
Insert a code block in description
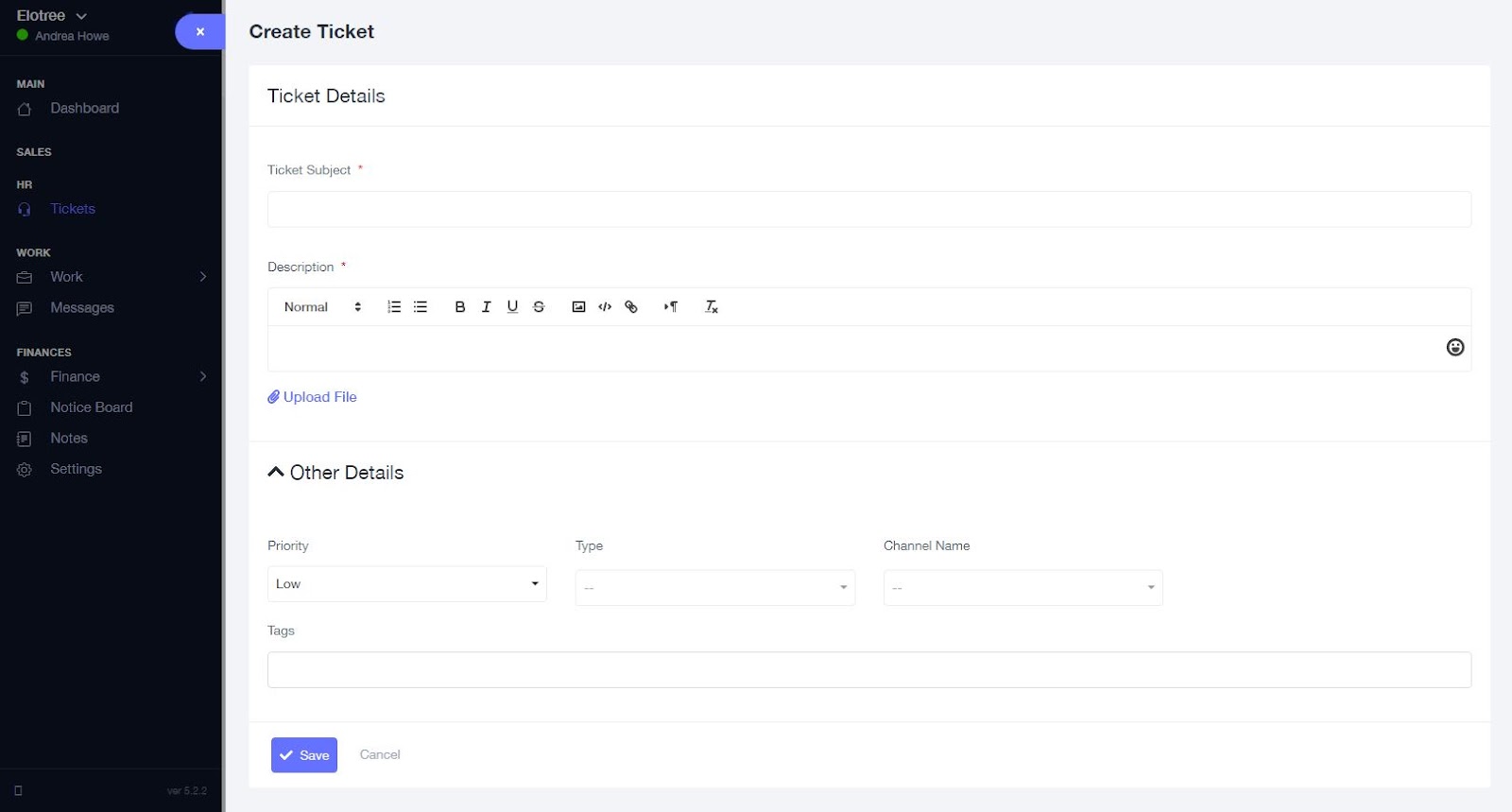pos(605,307)
